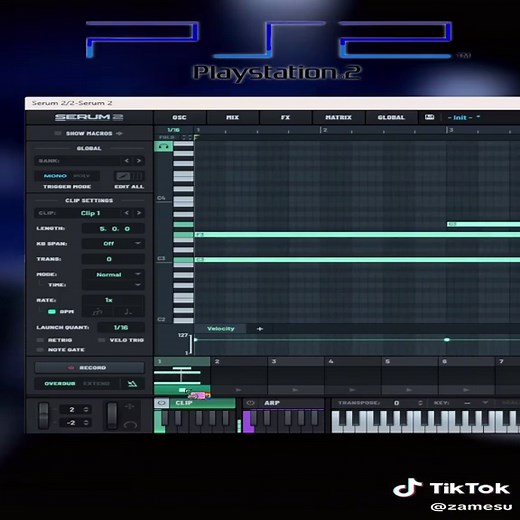
Task: Open the KB SPAN dropdown
Action: (113, 244)
